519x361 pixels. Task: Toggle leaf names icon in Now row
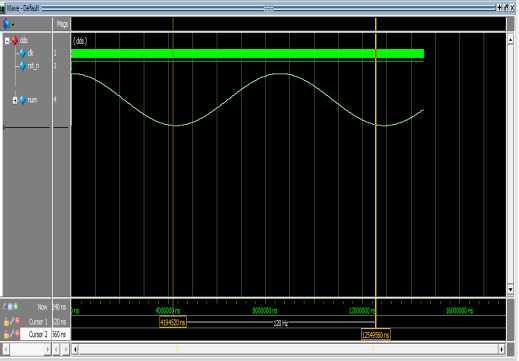5,307
